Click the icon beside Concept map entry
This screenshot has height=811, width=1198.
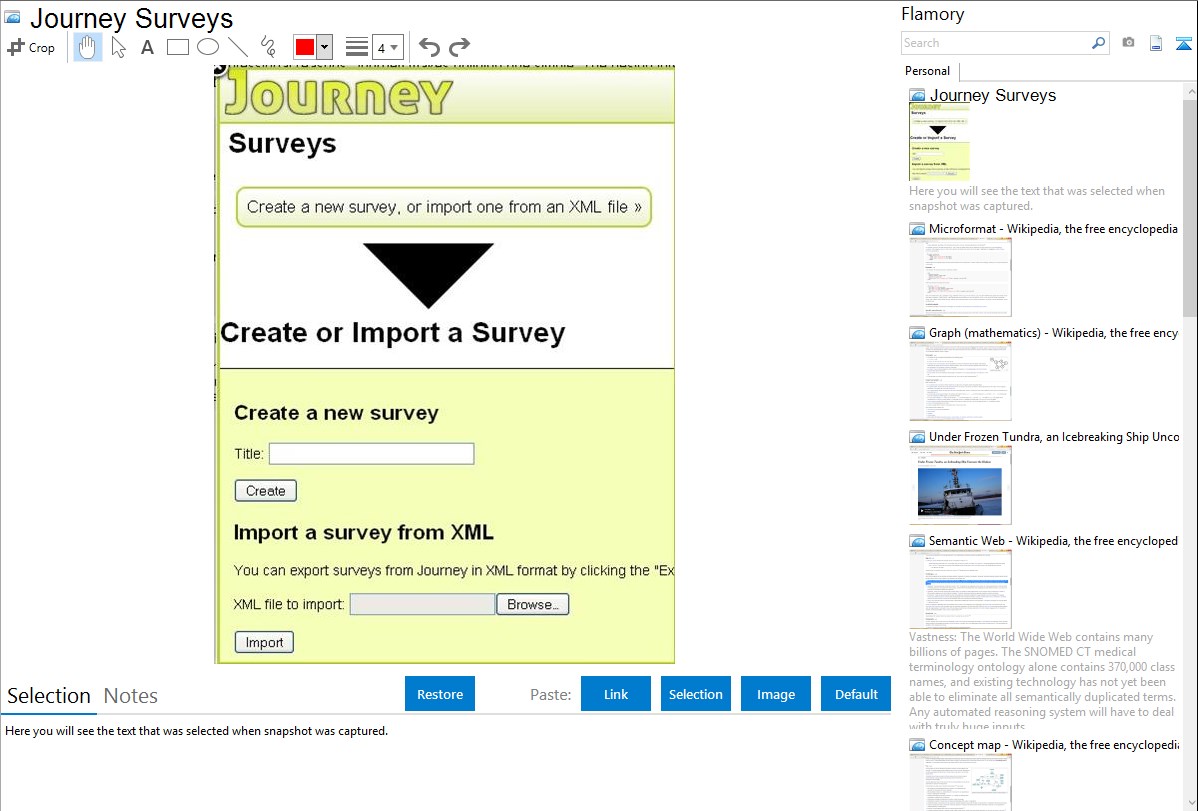917,745
